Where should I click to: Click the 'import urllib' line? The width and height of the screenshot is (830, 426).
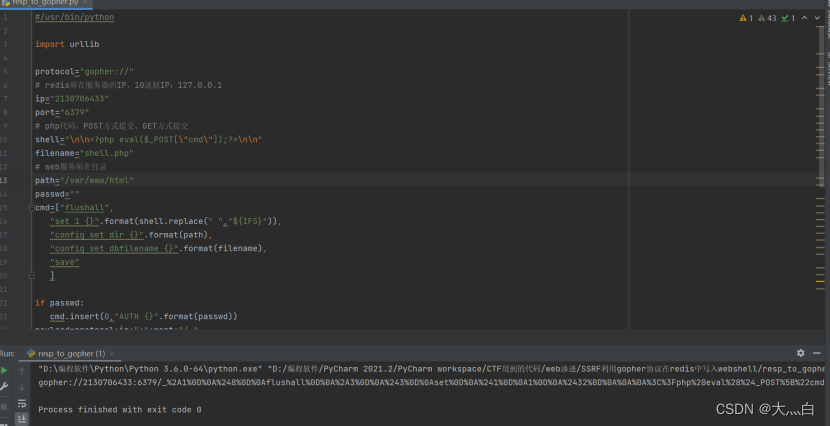point(67,44)
